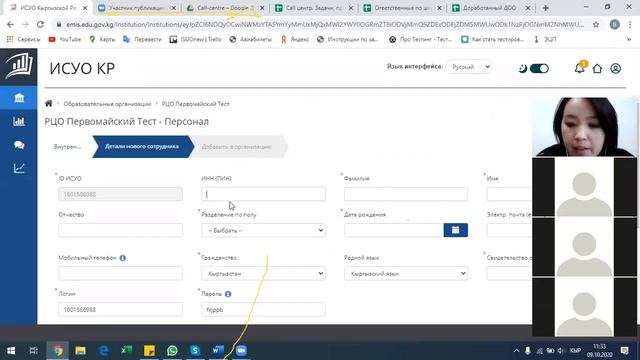Click the Пароль input field
640x360 pixels.
point(263,309)
